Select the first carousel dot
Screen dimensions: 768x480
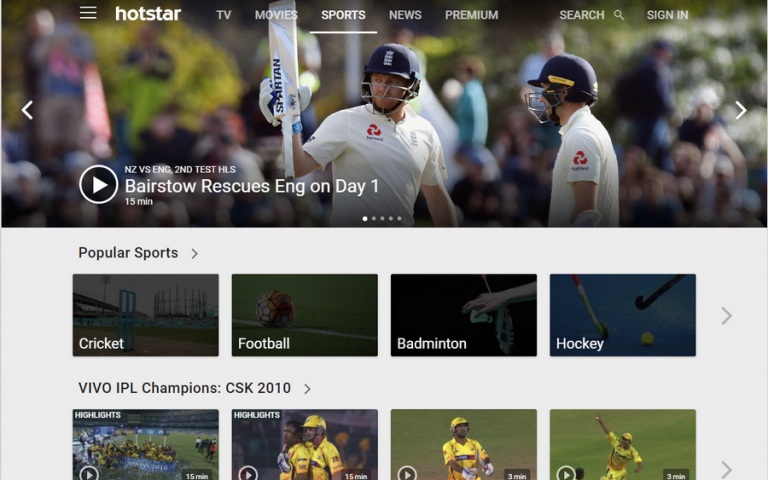point(365,218)
